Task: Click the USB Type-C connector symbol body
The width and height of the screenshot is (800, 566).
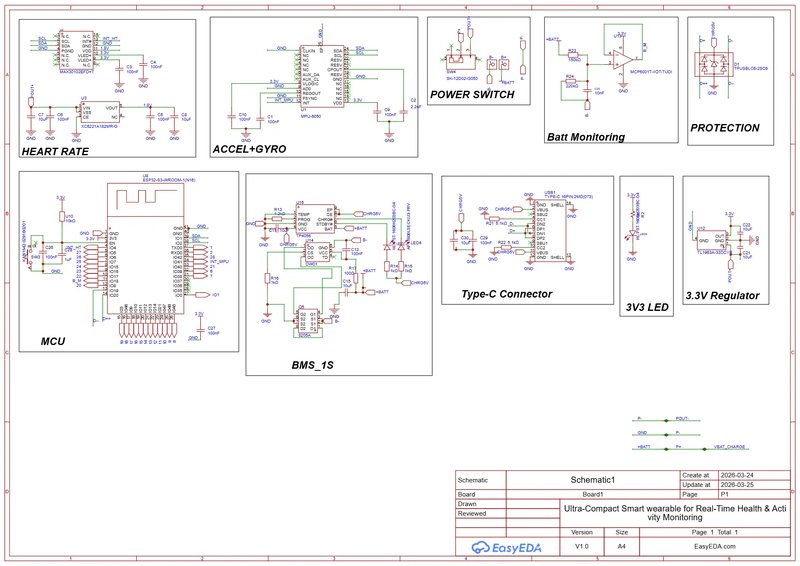Action: 550,232
